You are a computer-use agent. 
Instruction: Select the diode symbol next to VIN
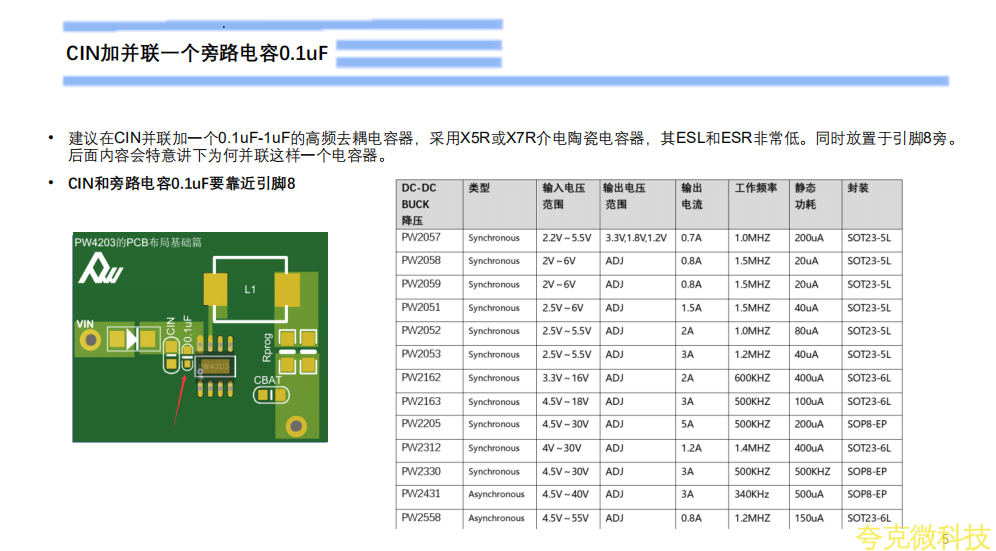pos(130,340)
